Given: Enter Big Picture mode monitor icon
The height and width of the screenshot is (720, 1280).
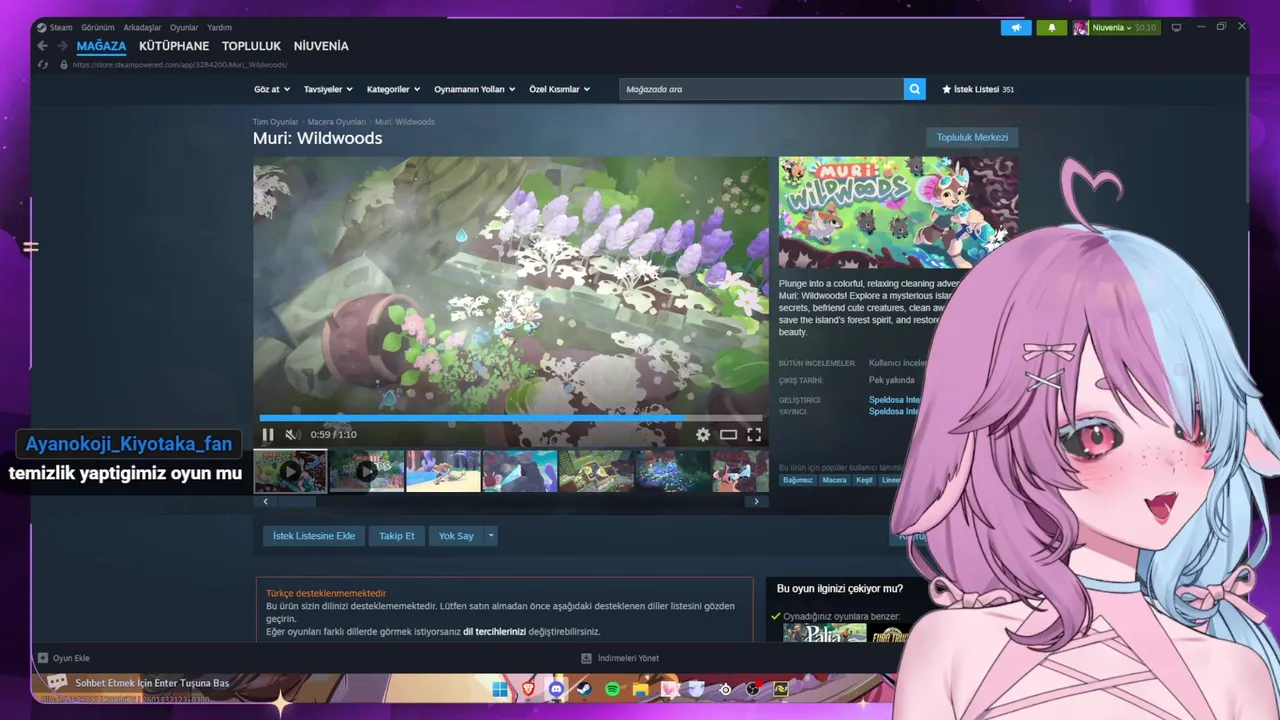Looking at the screenshot, I should coord(1176,28).
